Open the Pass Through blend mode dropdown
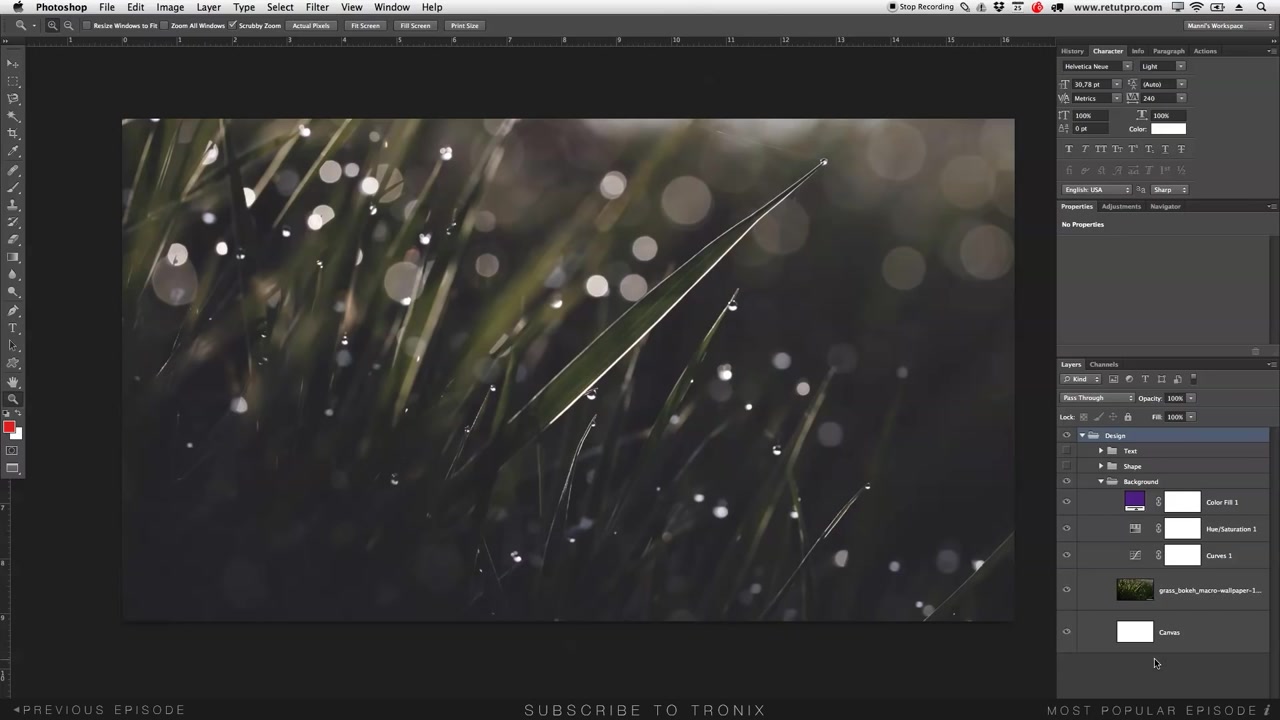Image resolution: width=1280 pixels, height=720 pixels. click(x=1097, y=397)
